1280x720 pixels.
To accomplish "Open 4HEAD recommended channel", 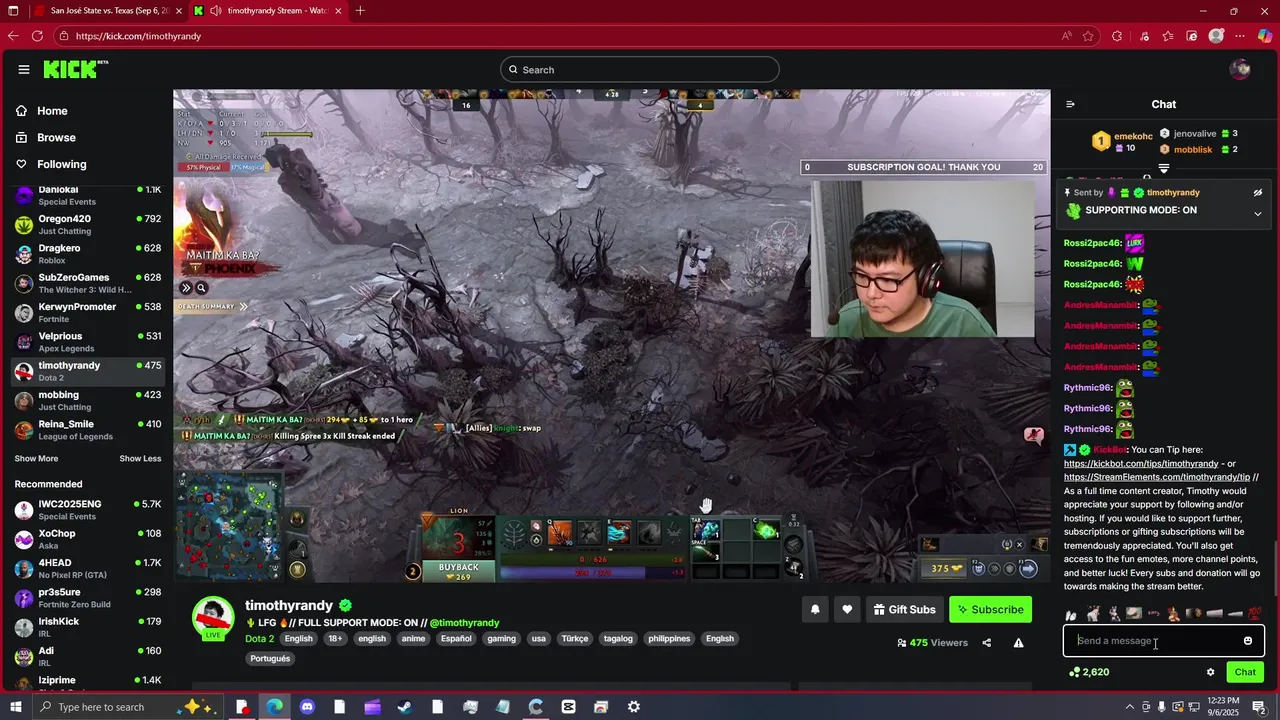I will pos(88,568).
